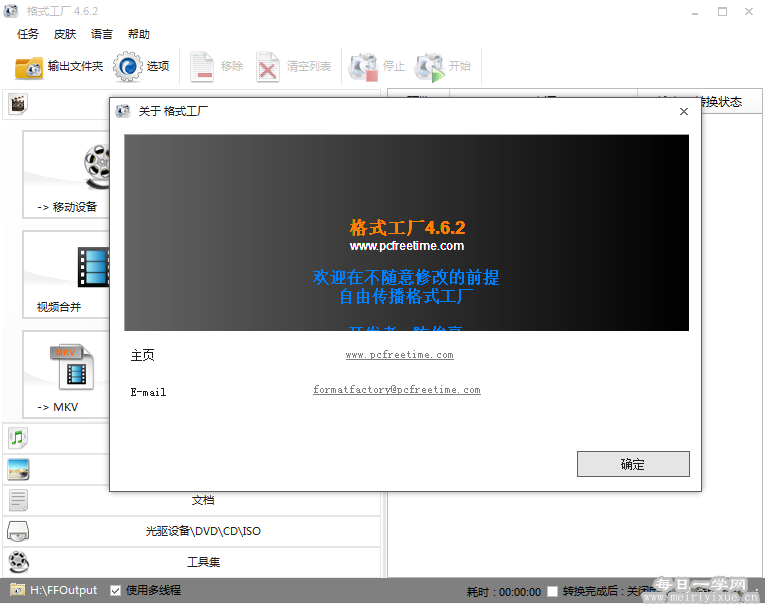
Task: Click the 主页 label in the dialog
Action: point(142,355)
